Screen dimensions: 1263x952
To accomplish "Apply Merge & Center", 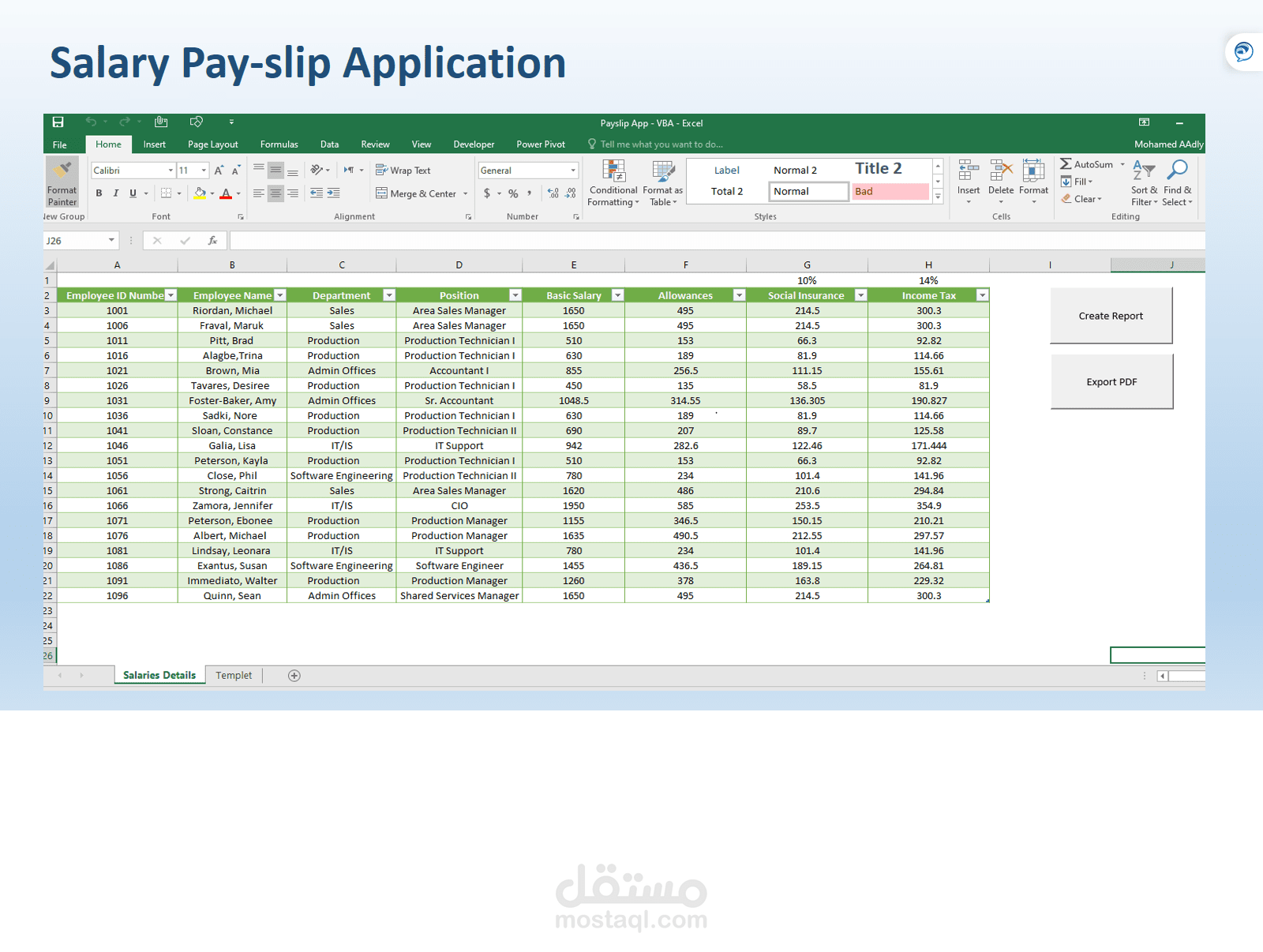I will coord(416,193).
